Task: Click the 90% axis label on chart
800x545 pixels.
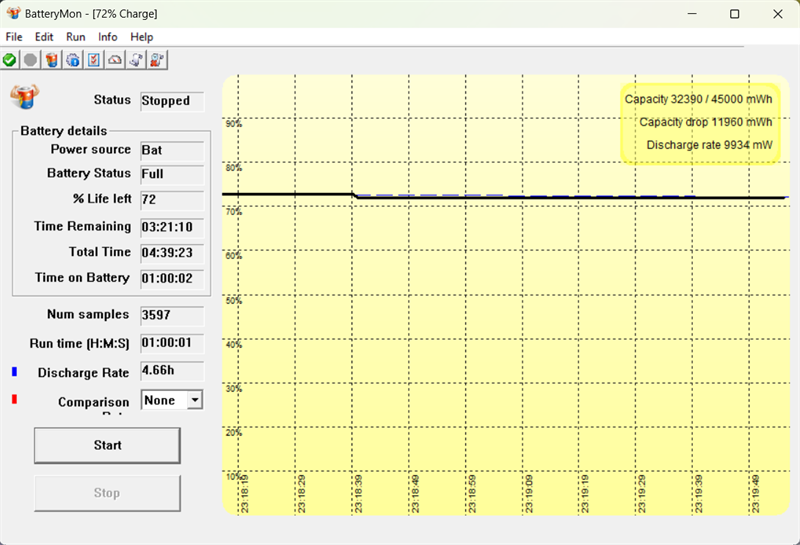Action: tap(234, 123)
